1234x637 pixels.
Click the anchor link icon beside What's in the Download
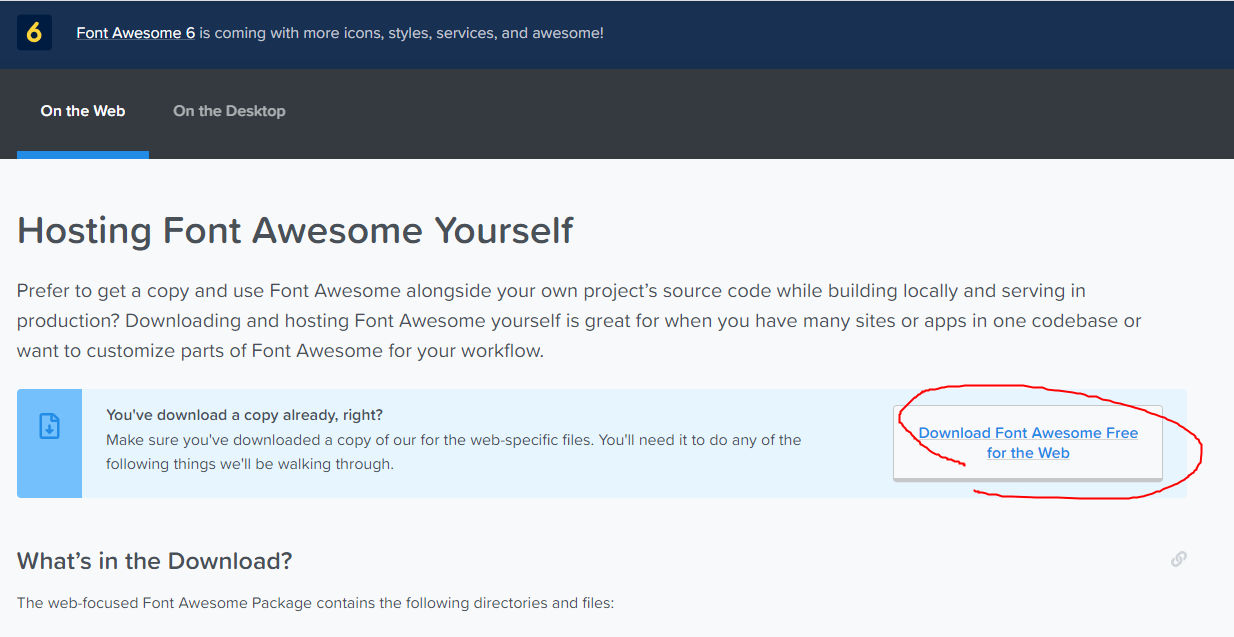coord(1179,559)
